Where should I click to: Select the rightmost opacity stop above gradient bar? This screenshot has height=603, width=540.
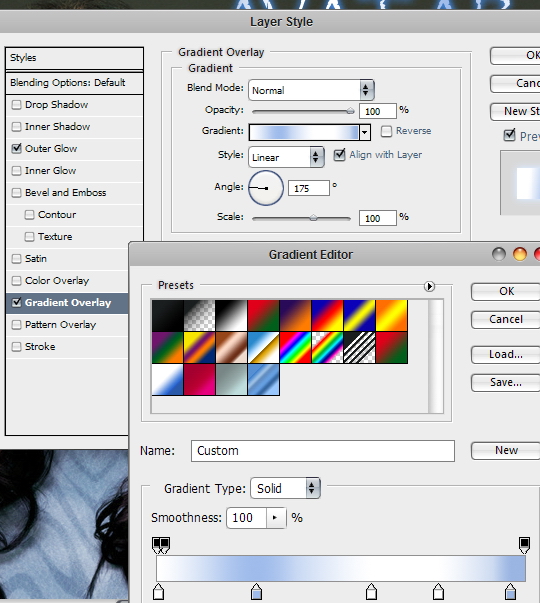pyautogui.click(x=524, y=545)
